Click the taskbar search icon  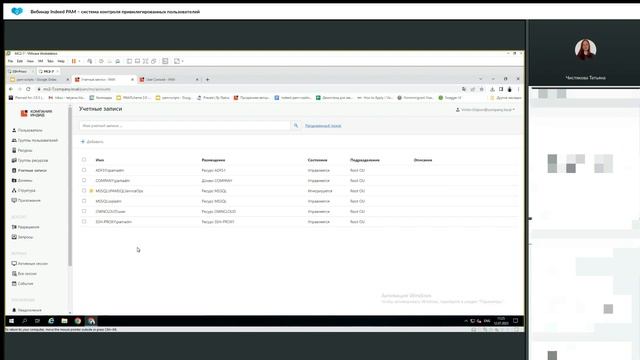click(x=24, y=321)
